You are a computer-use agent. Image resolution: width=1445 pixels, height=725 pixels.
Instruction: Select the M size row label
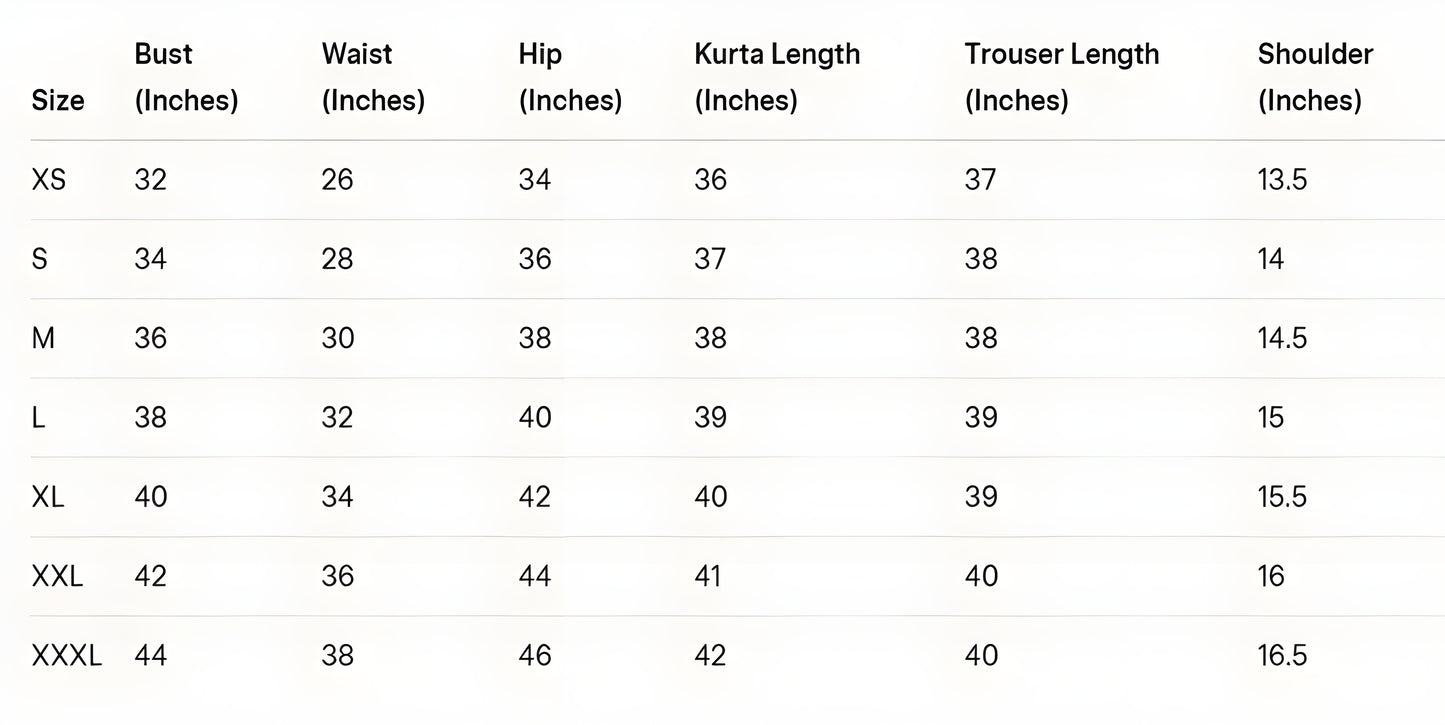coord(43,338)
